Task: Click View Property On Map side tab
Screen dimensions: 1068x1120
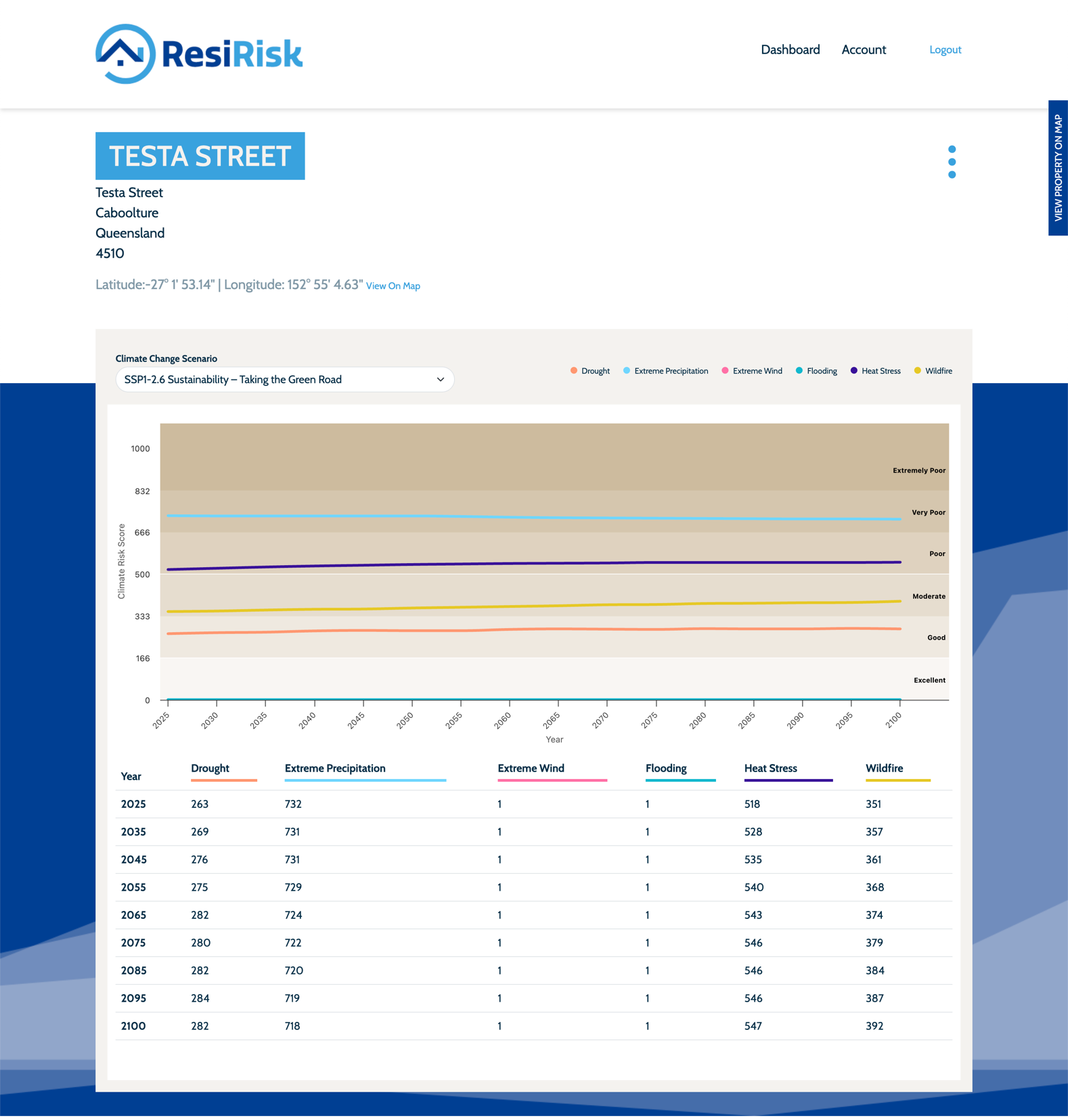Action: [x=1058, y=168]
